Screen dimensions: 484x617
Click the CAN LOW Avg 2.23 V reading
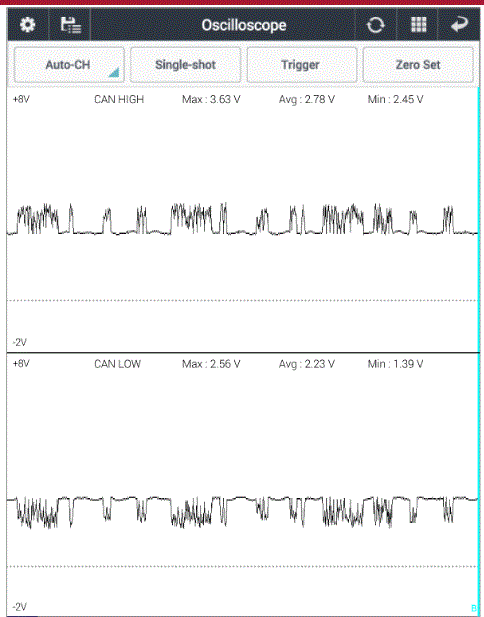pos(307,364)
